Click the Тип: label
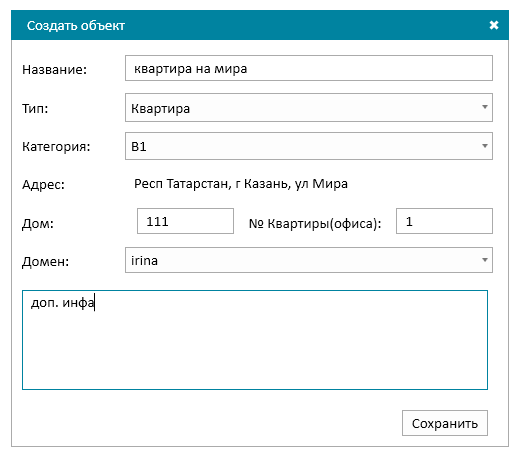The image size is (519, 458). pyautogui.click(x=35, y=109)
